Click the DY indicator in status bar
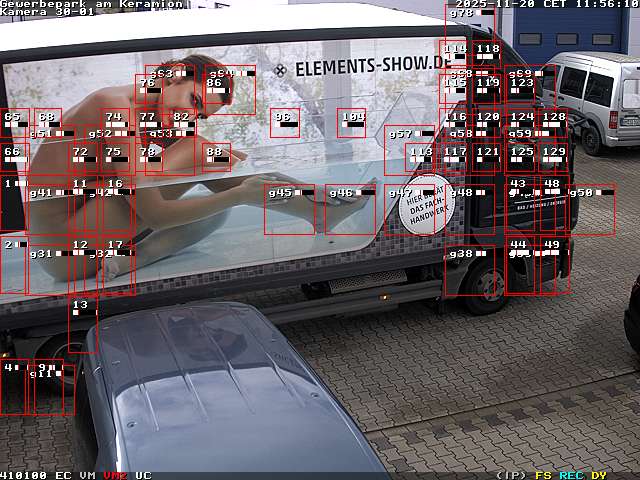The height and width of the screenshot is (480, 640). 598,475
